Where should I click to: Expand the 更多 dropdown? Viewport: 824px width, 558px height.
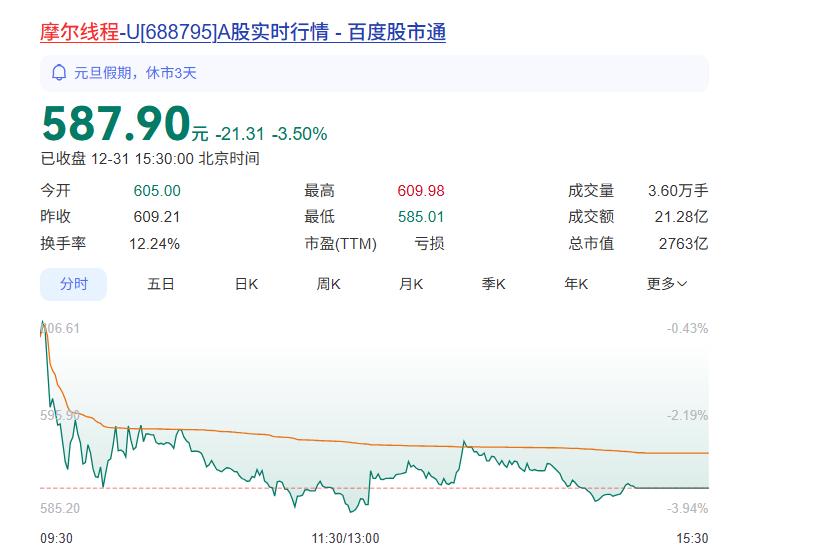pos(666,284)
